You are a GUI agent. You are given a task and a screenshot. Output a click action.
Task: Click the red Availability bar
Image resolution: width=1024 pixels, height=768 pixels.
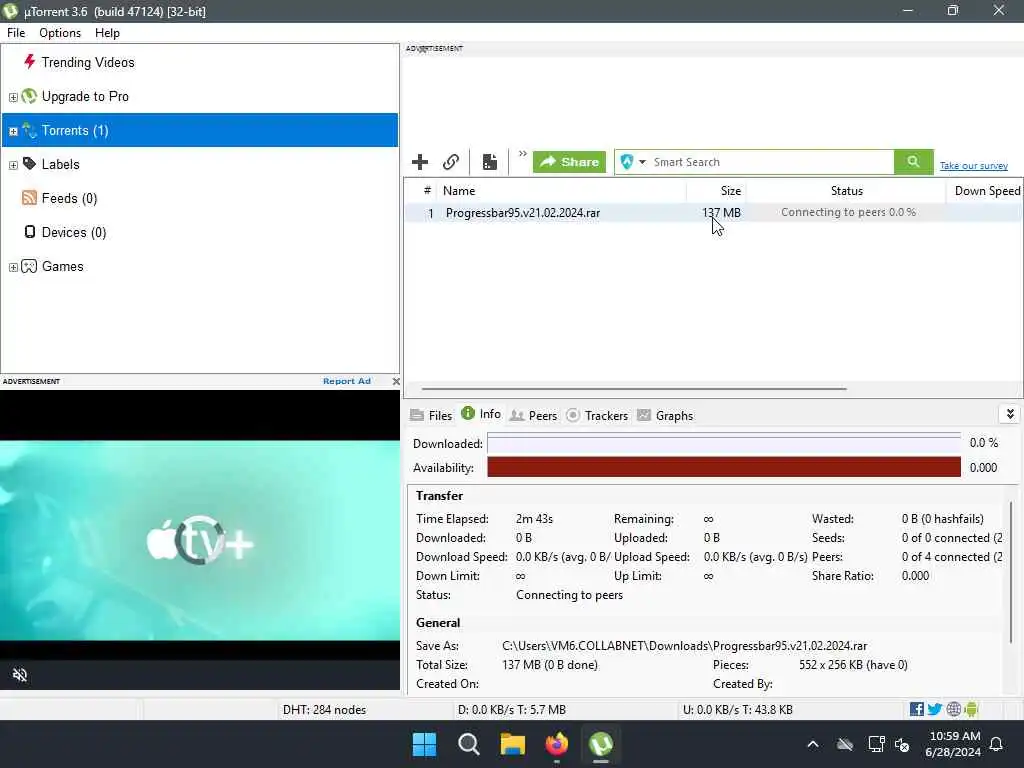click(x=724, y=468)
